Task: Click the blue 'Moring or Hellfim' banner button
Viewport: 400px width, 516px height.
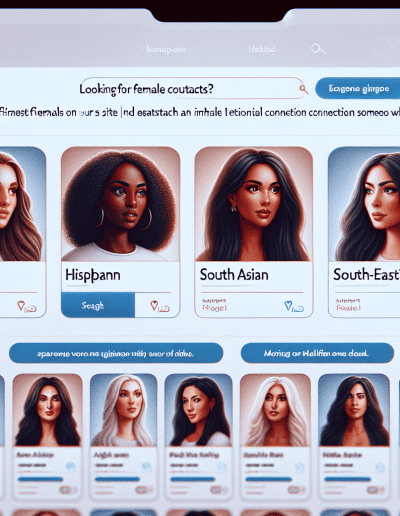Action: click(317, 353)
